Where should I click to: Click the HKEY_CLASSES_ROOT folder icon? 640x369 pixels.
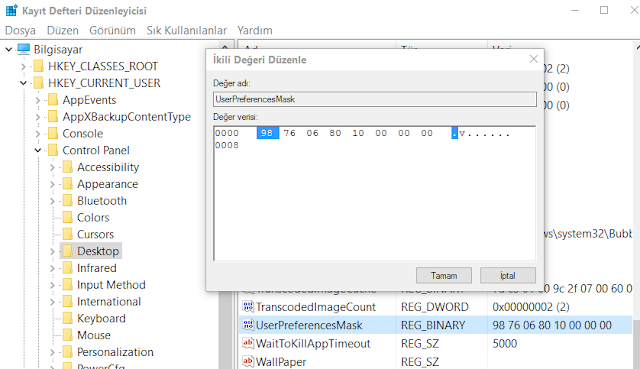coord(38,66)
